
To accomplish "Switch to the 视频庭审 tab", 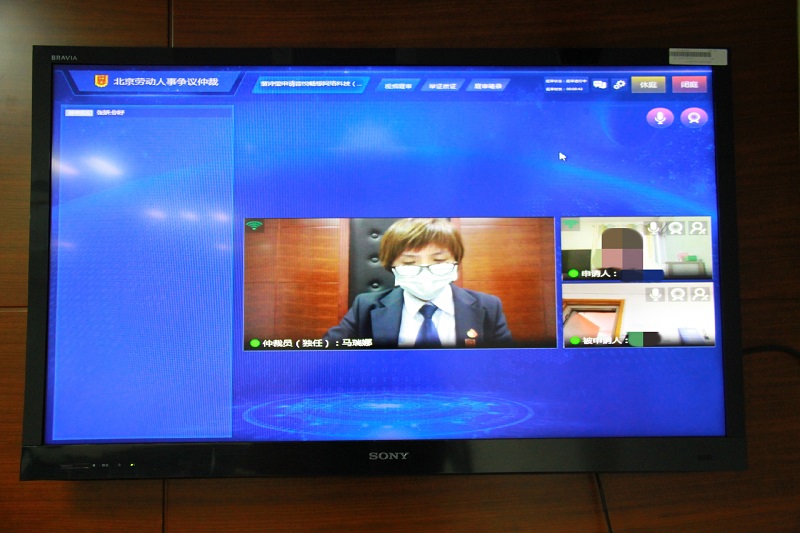I will [398, 86].
